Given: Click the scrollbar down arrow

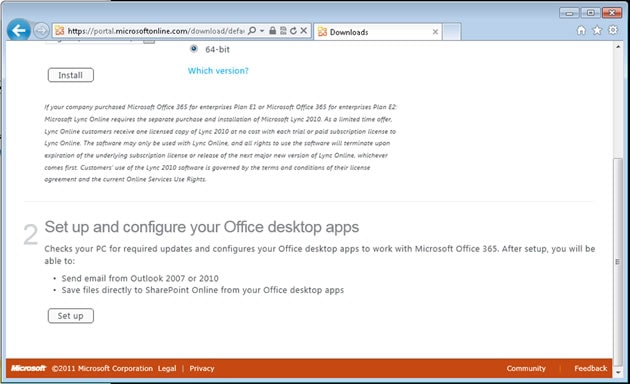Looking at the screenshot, I should point(618,373).
